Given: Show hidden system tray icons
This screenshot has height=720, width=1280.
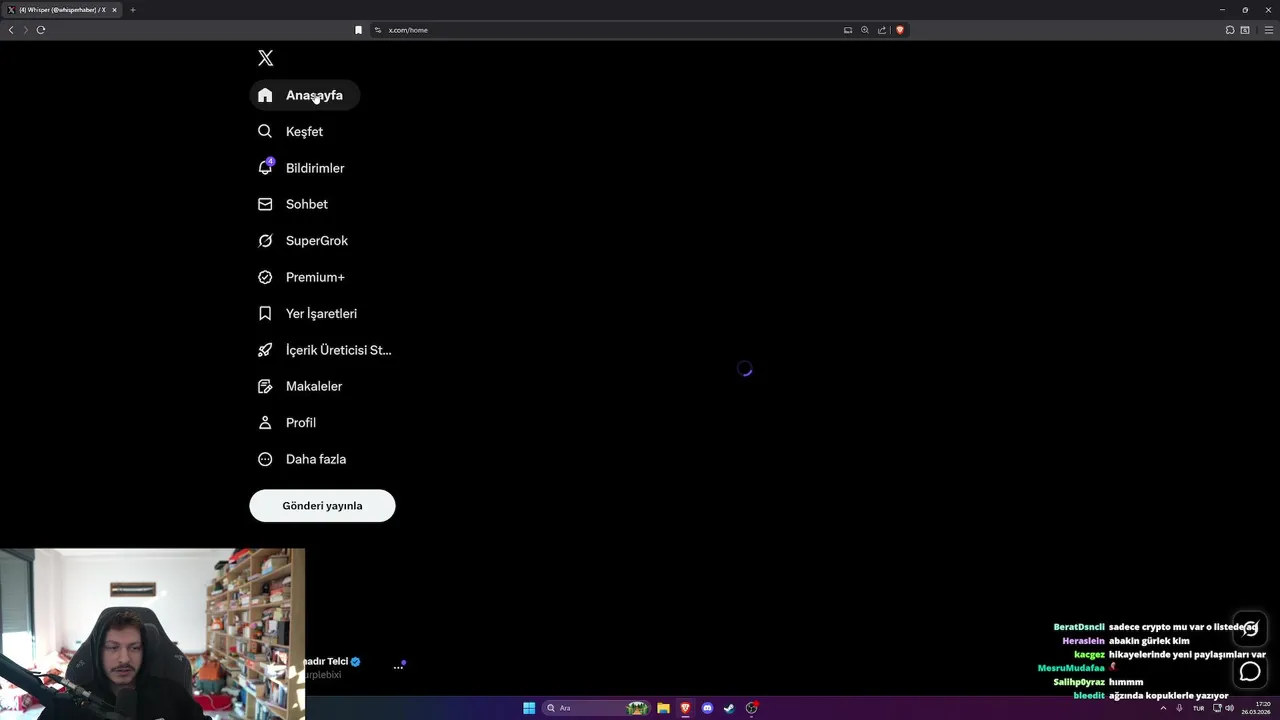Looking at the screenshot, I should pyautogui.click(x=1163, y=708).
